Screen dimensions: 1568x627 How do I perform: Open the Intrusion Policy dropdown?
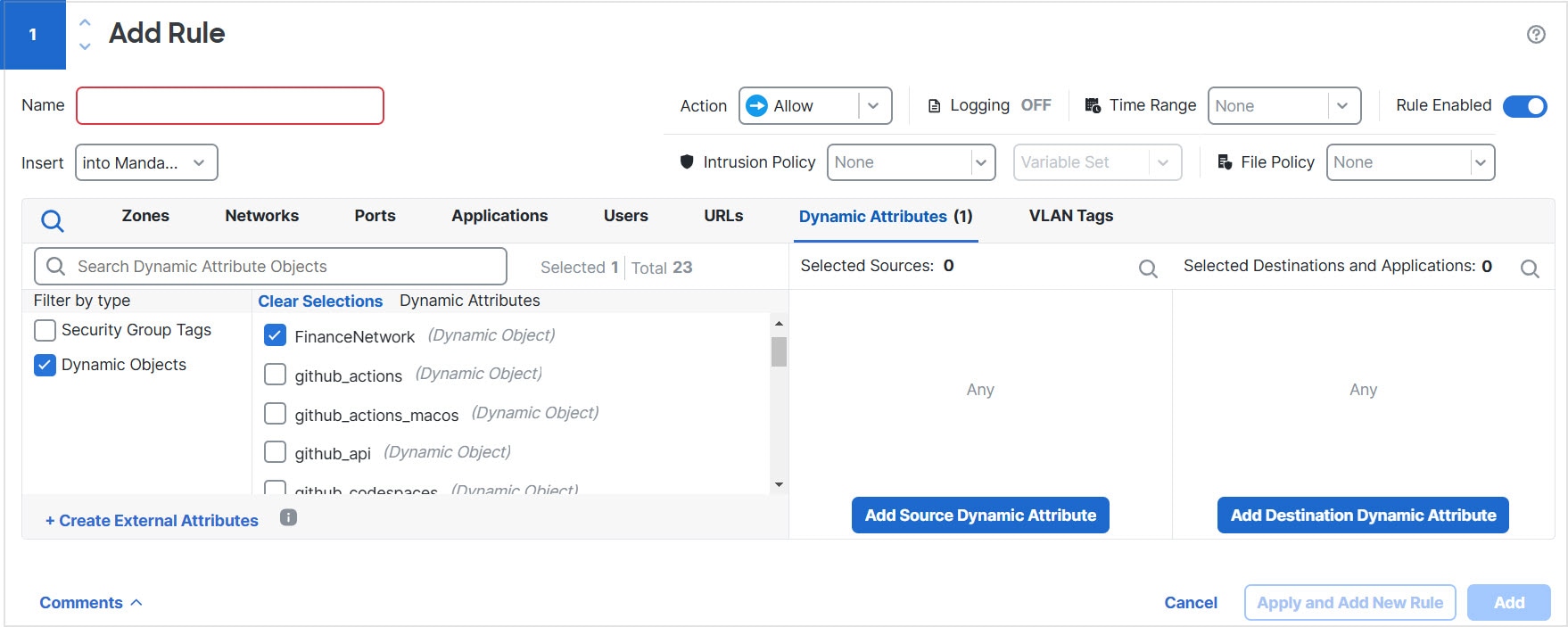(x=911, y=162)
